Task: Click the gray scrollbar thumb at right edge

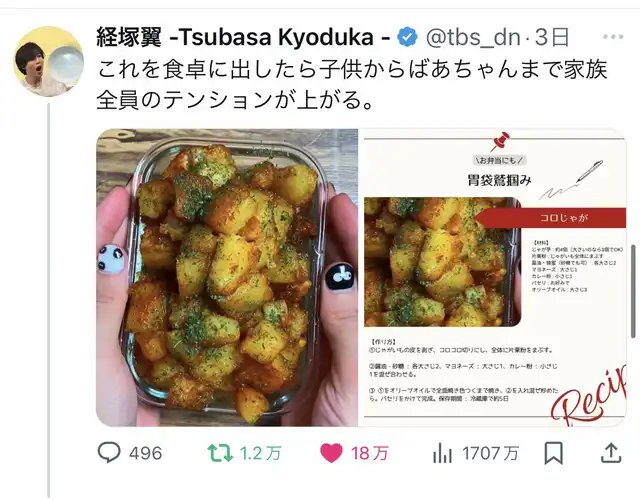Action: coord(633,291)
